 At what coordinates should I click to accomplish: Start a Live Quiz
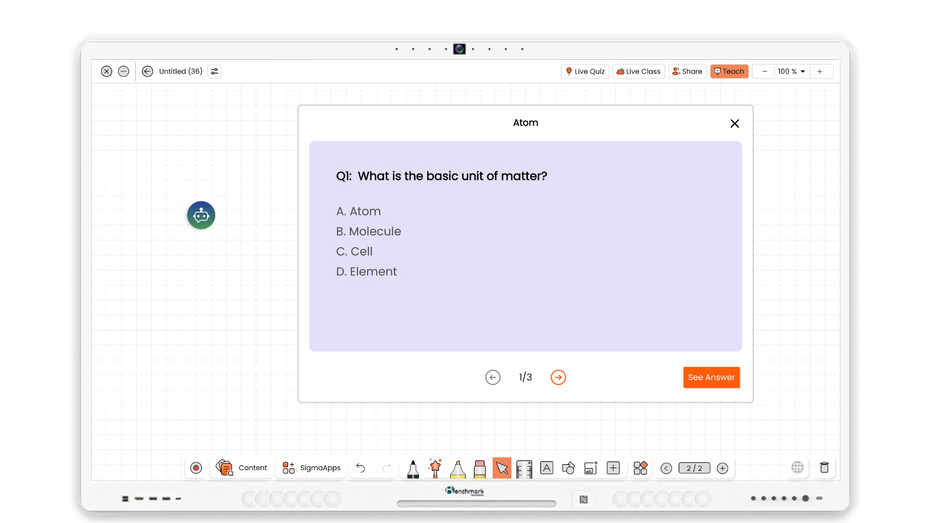(585, 71)
